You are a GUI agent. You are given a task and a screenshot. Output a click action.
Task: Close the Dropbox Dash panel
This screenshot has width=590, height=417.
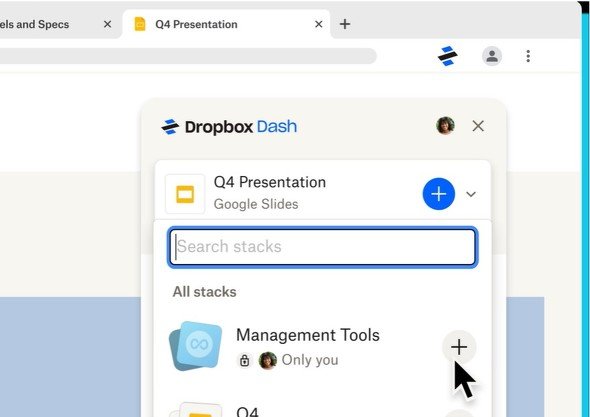tap(478, 126)
